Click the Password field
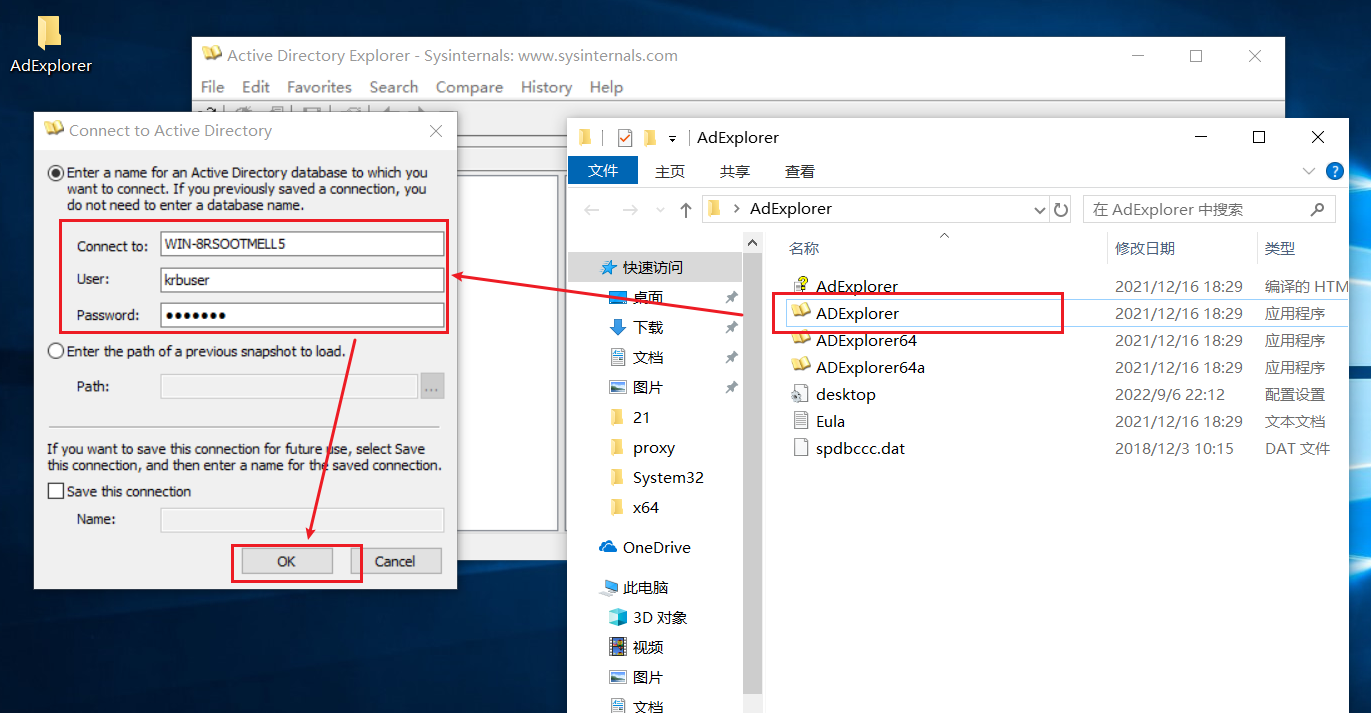1371x713 pixels. (x=302, y=315)
